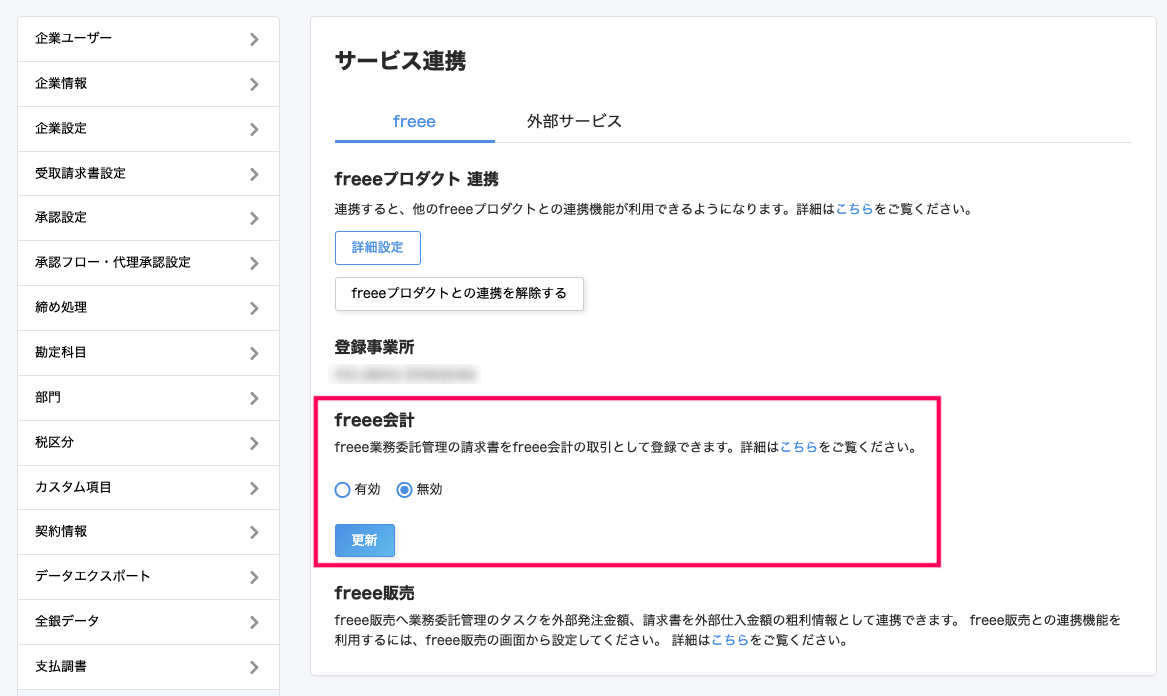Click the 更新 button
Image resolution: width=1167 pixels, height=696 pixels.
tap(365, 540)
